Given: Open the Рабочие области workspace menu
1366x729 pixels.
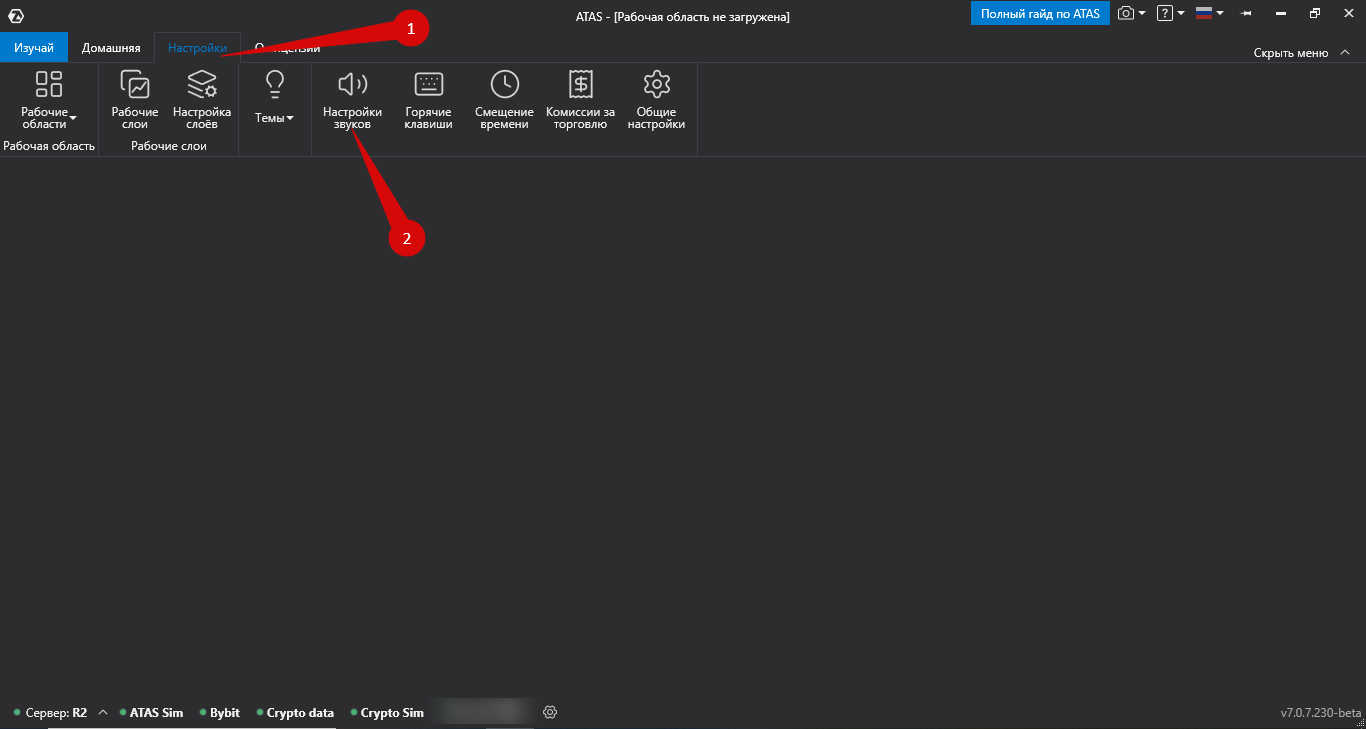Looking at the screenshot, I should tap(49, 100).
